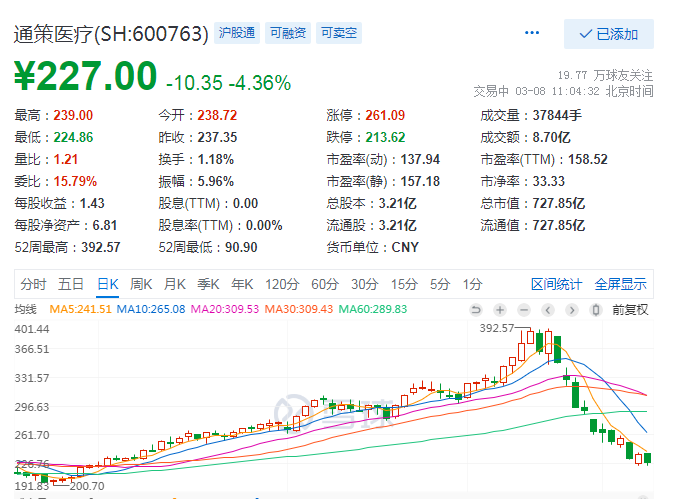Click the 成交额 value 8.70亿

click(551, 137)
